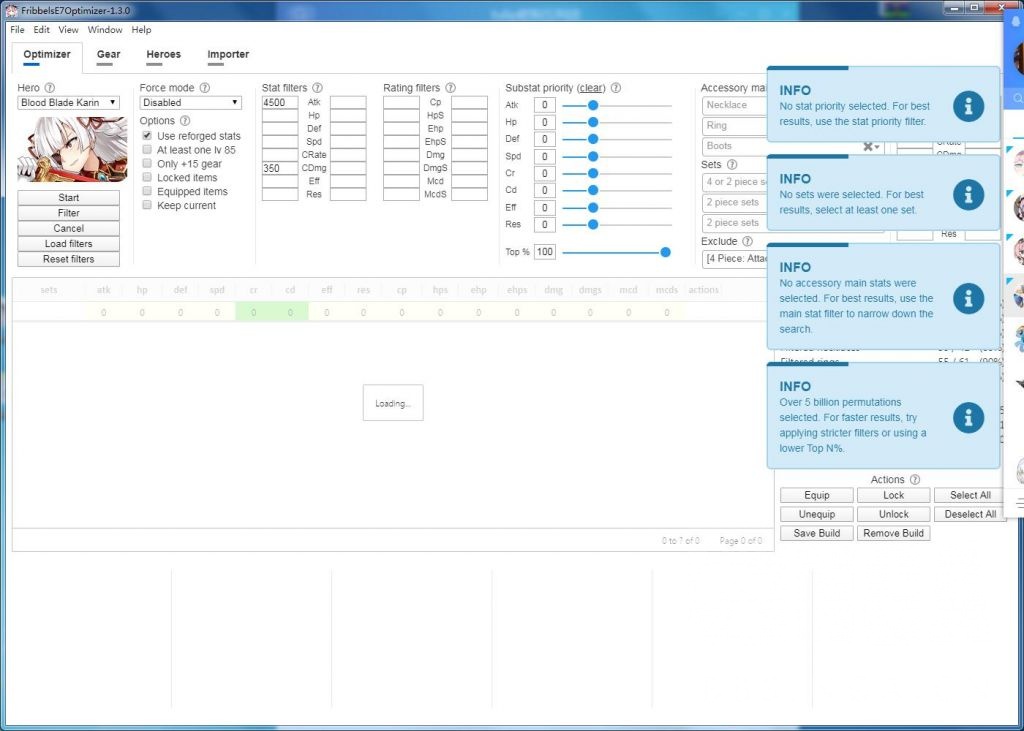Viewport: 1024px width, 731px height.
Task: Expand the Force mode Disabled dropdown
Action: pos(190,103)
